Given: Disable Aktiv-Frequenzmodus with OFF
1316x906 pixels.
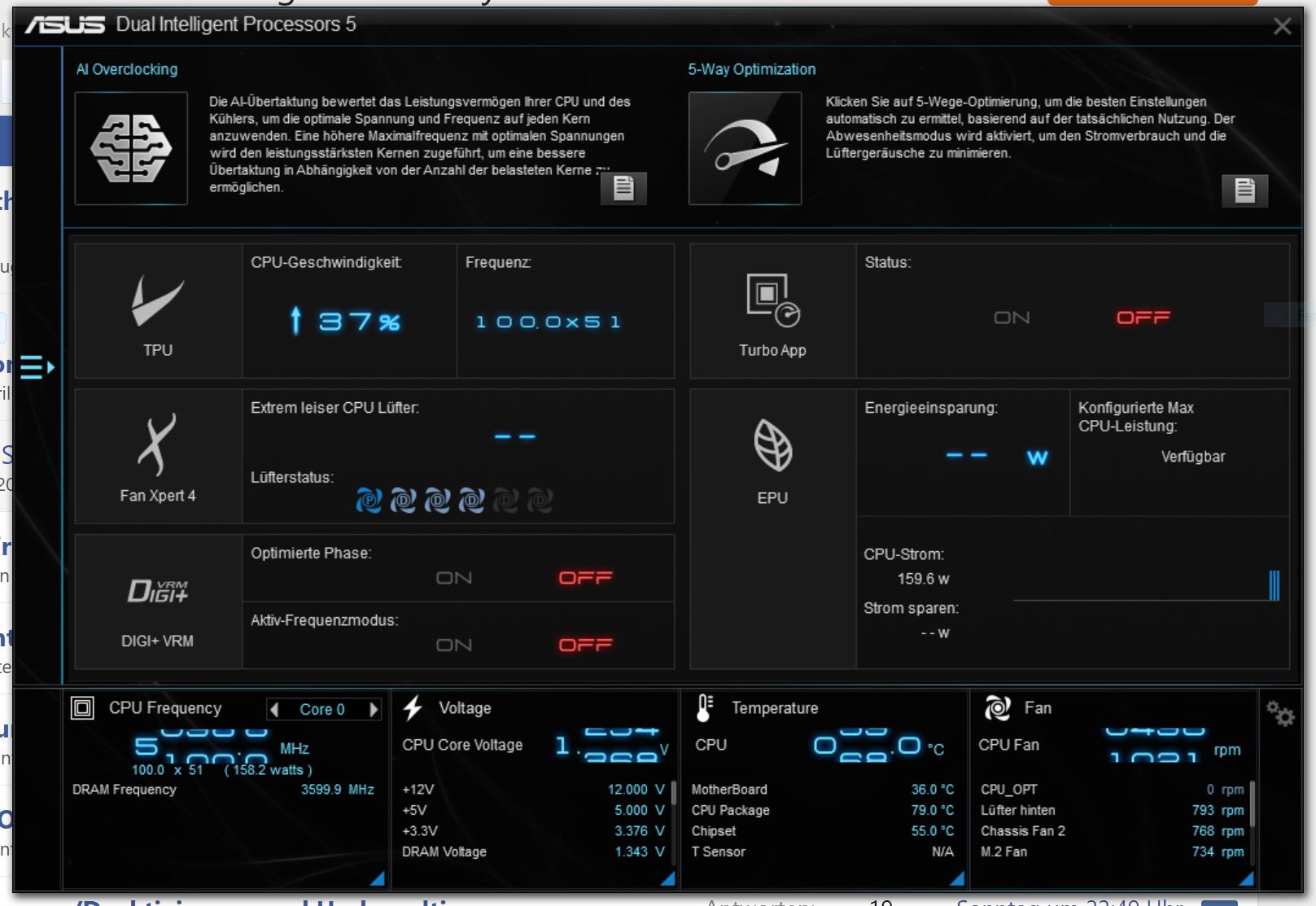Looking at the screenshot, I should (x=585, y=646).
